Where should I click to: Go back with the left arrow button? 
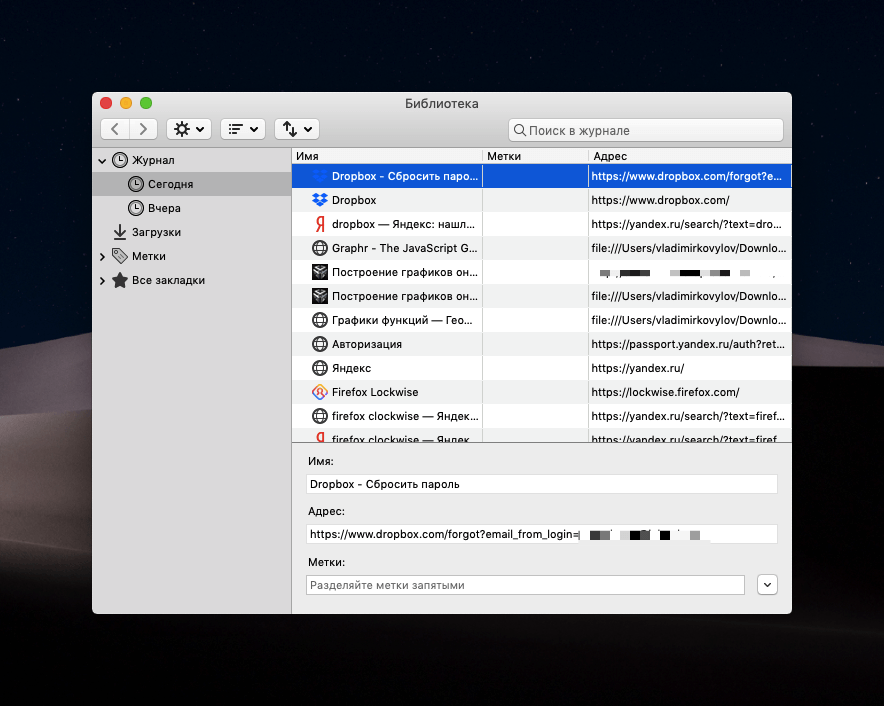click(x=115, y=129)
